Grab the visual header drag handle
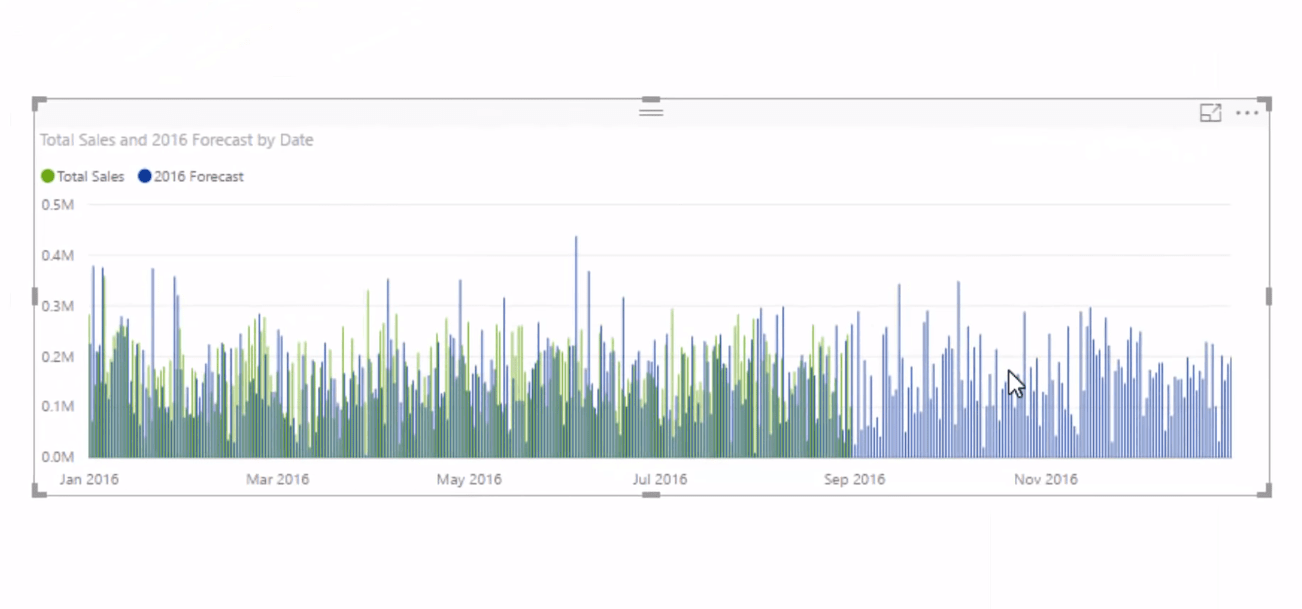1302x609 pixels. (x=651, y=111)
